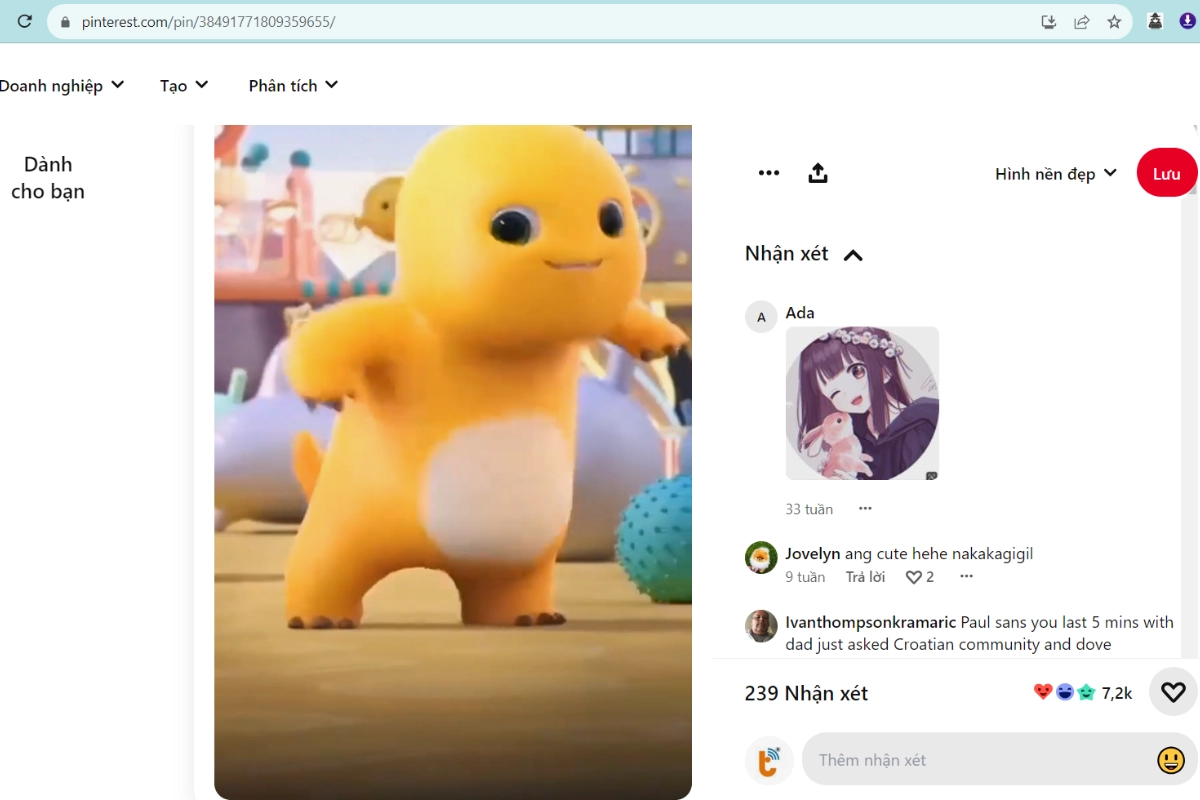This screenshot has height=800, width=1200.
Task: Open more options on Jovelyn's comment
Action: [966, 576]
